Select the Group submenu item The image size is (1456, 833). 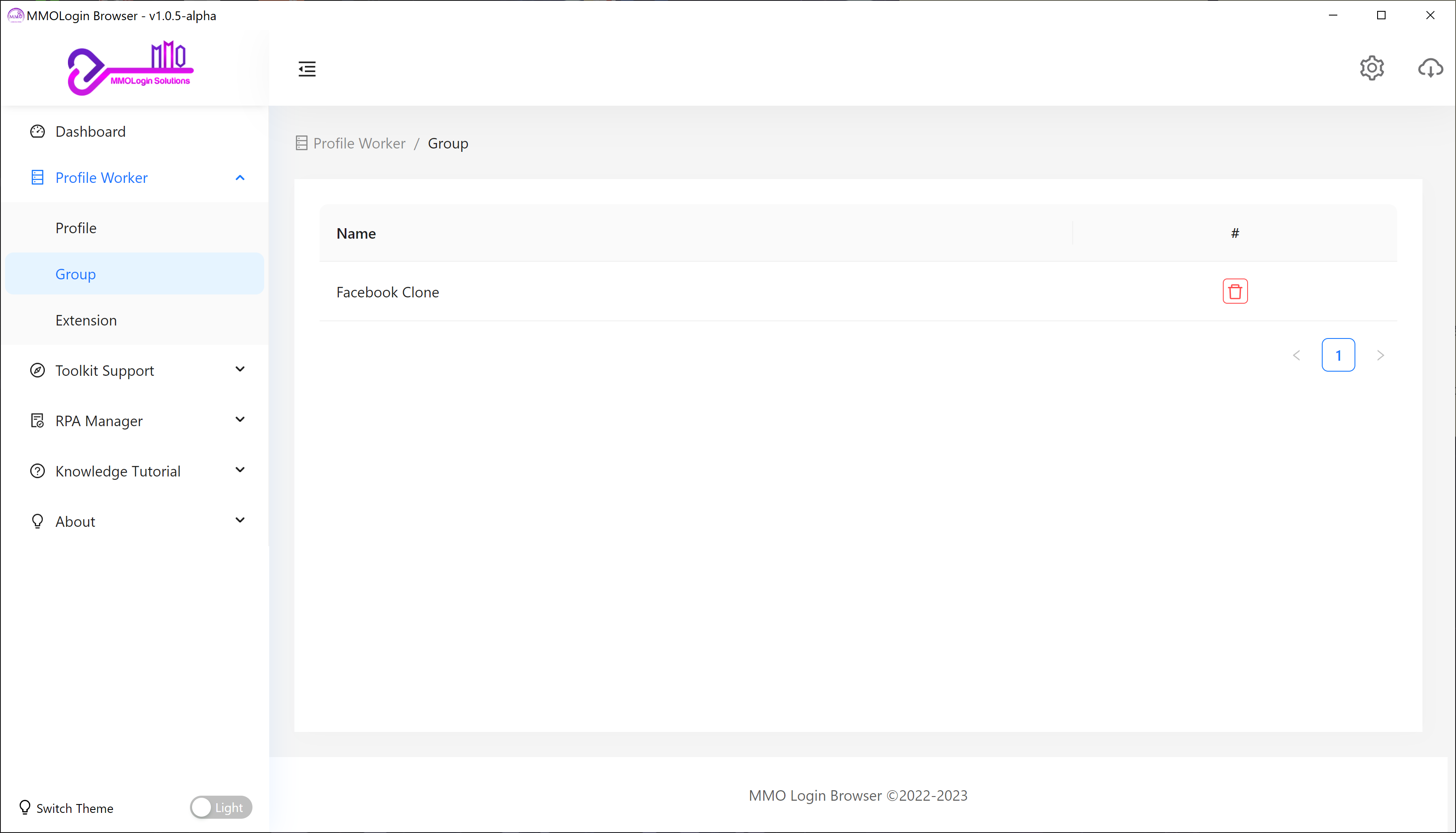pos(75,274)
